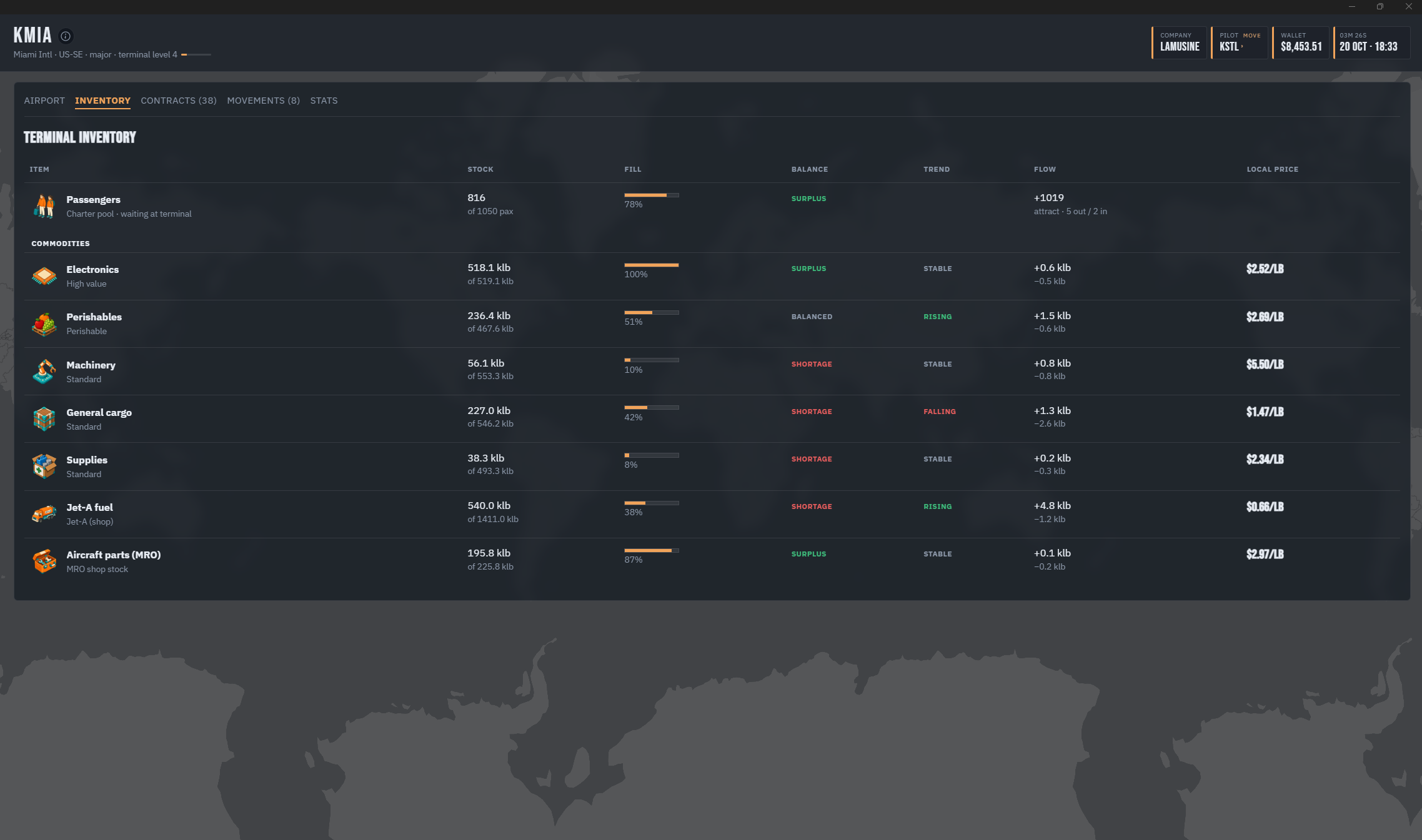Click the Electronics chip icon

(x=44, y=276)
